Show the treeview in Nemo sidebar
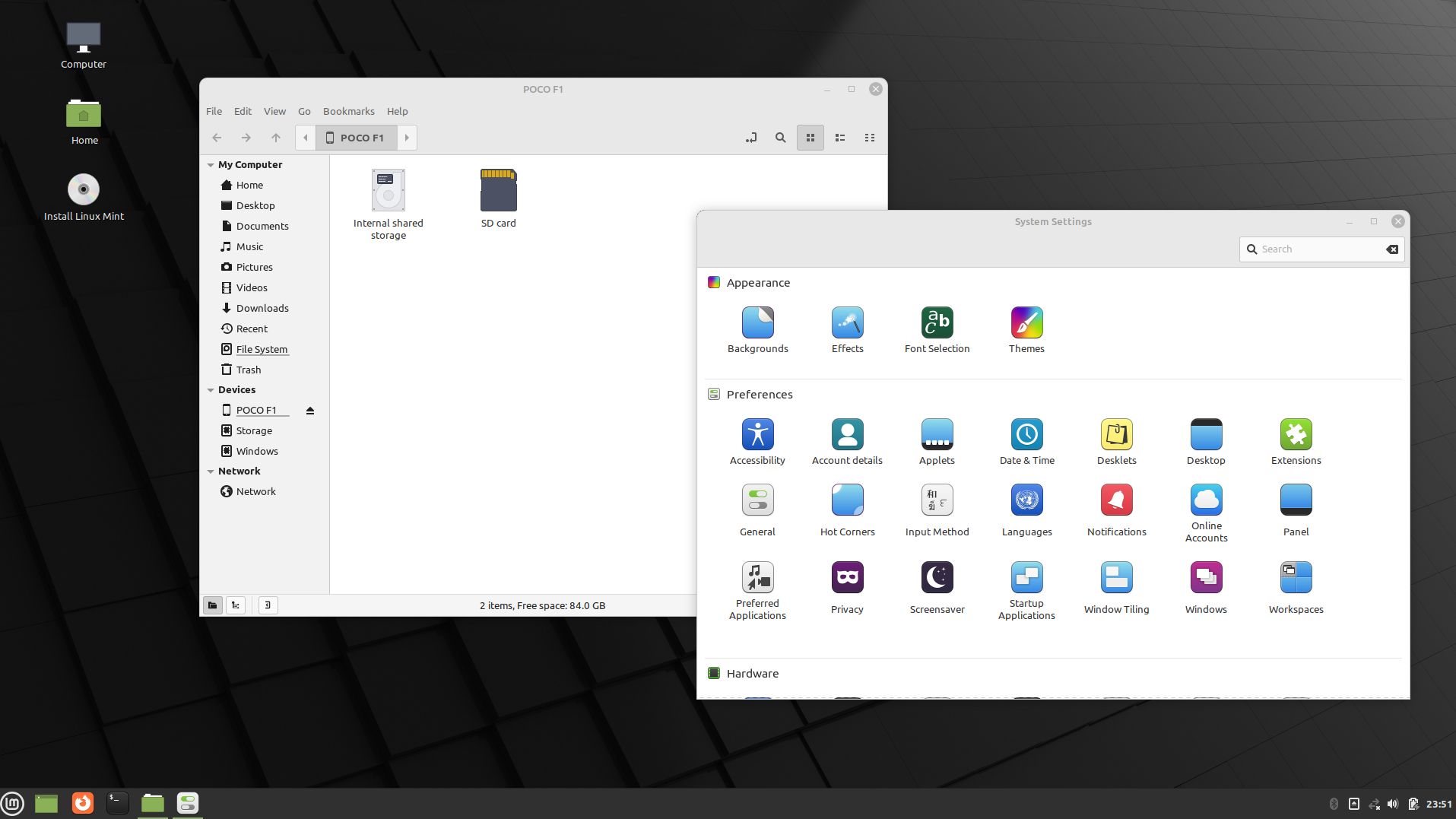The height and width of the screenshot is (819, 1456). click(236, 605)
